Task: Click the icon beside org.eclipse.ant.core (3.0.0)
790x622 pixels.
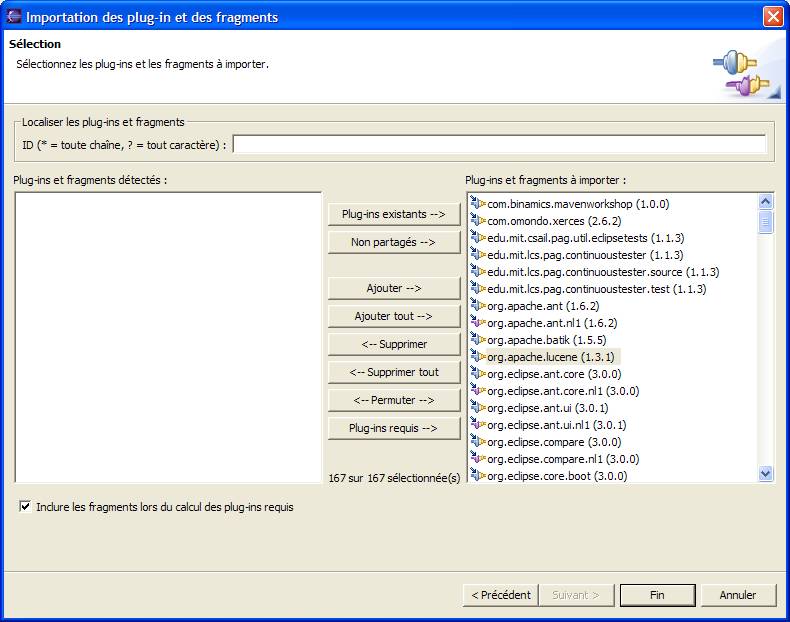Action: coord(477,374)
